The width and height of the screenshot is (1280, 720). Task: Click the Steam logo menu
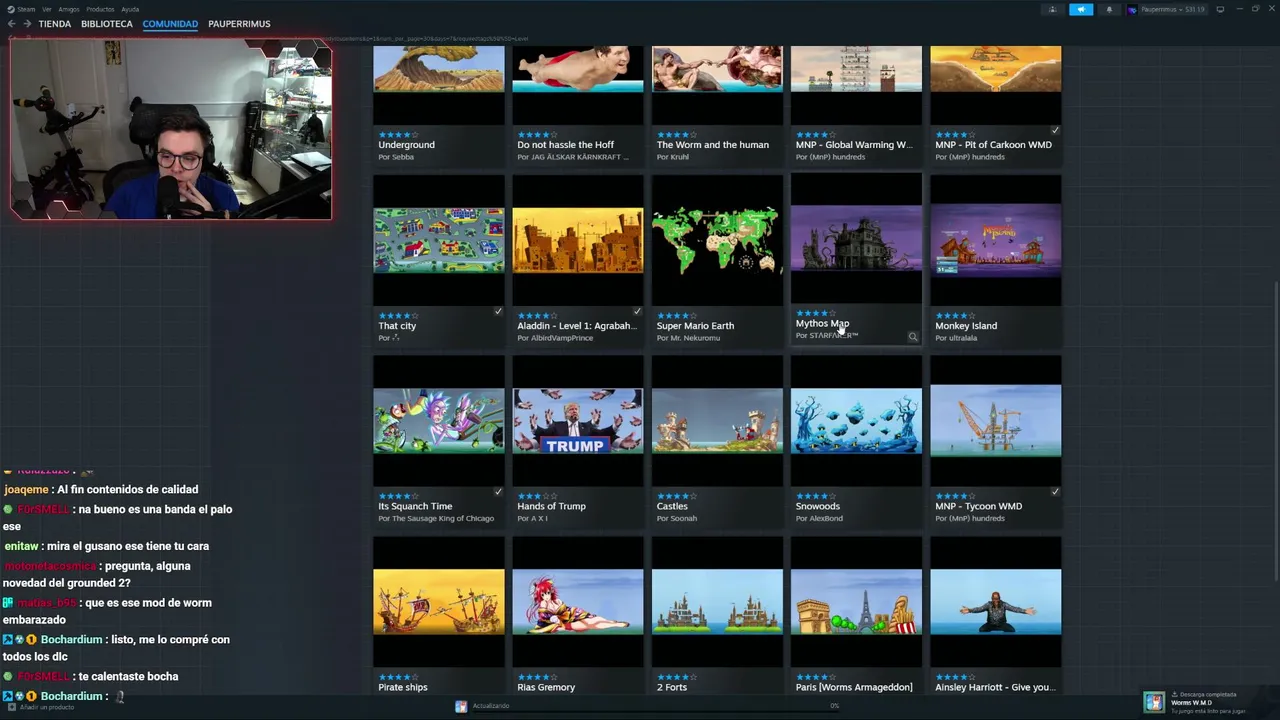tap(21, 9)
